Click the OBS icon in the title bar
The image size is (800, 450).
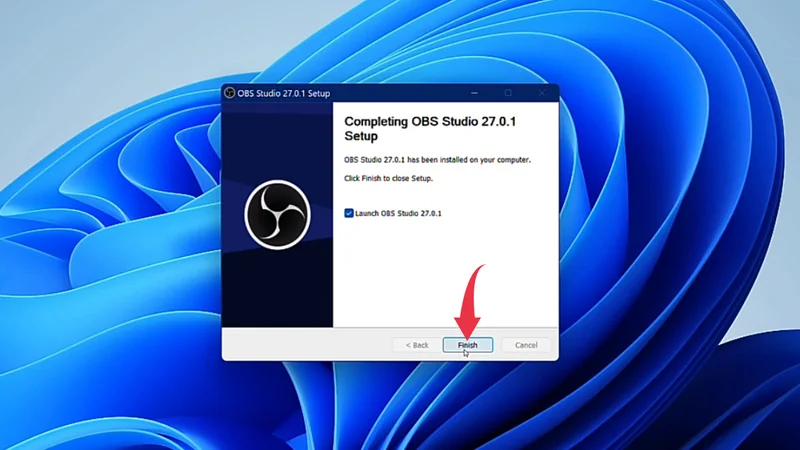click(x=230, y=93)
